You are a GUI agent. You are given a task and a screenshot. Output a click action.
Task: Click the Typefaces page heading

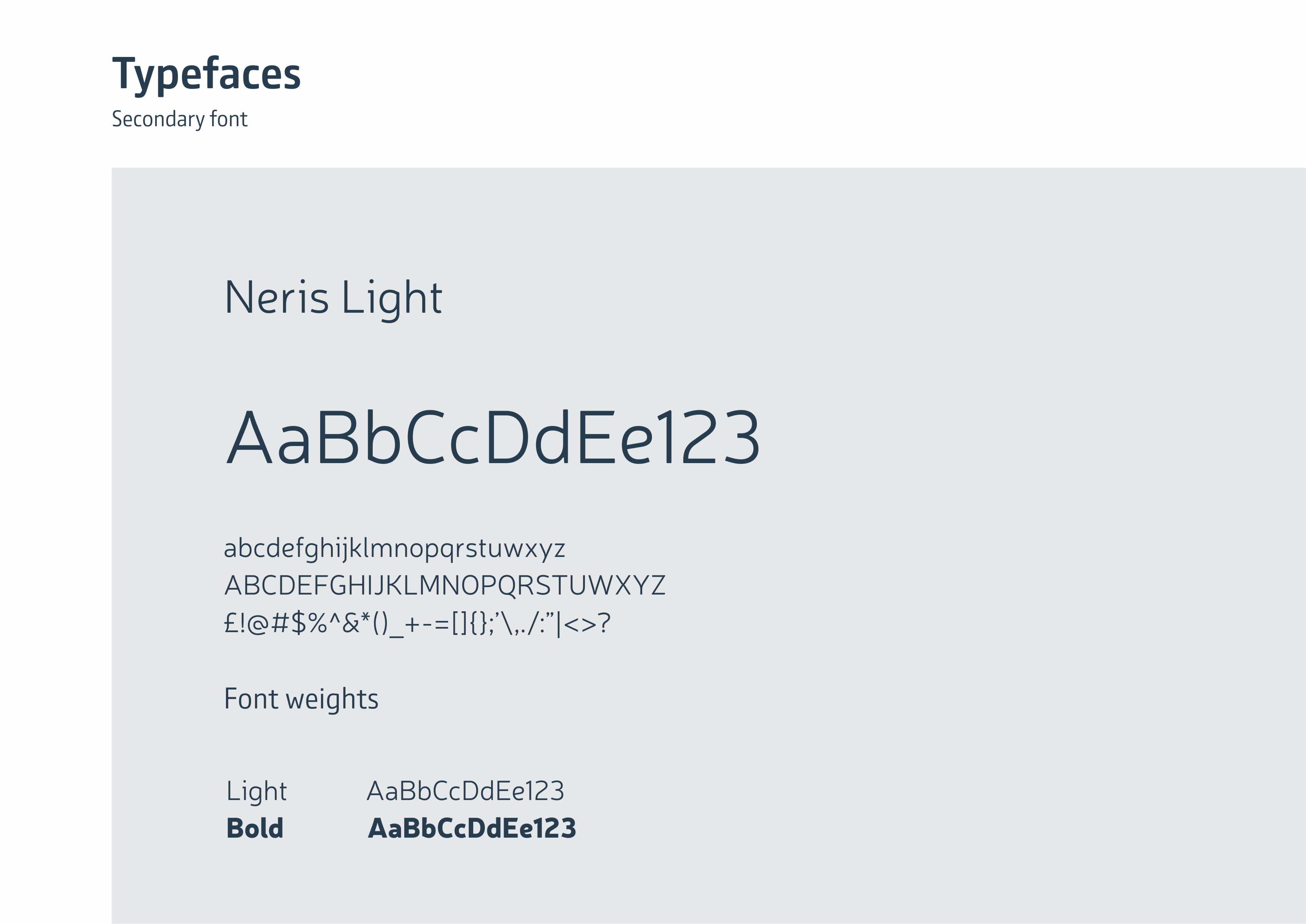click(x=206, y=74)
